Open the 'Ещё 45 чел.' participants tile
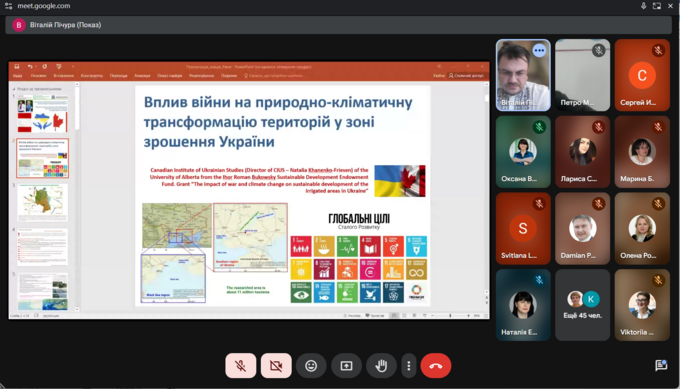This screenshot has width=680, height=389. tap(582, 305)
